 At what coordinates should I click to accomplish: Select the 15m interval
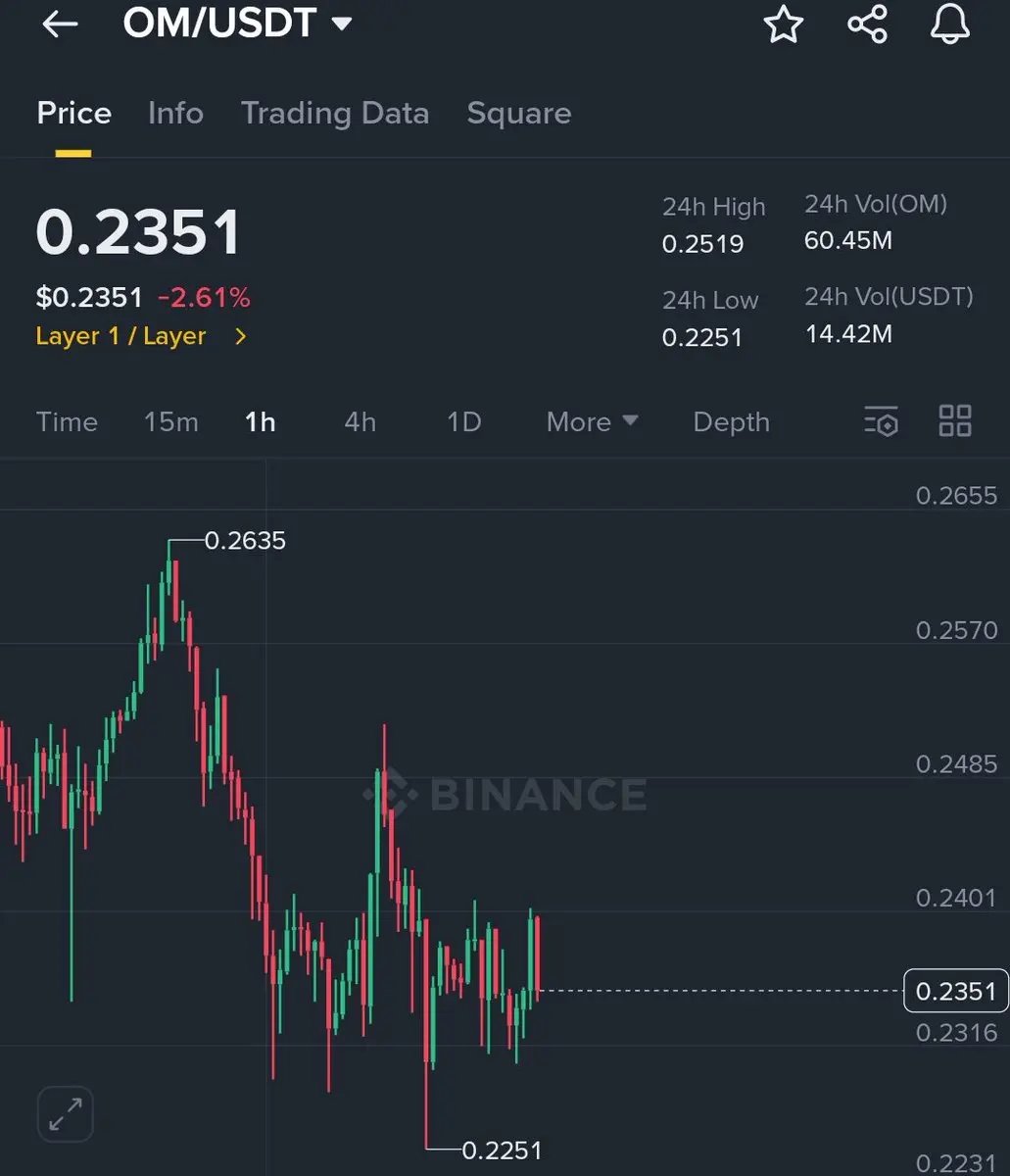tap(171, 422)
